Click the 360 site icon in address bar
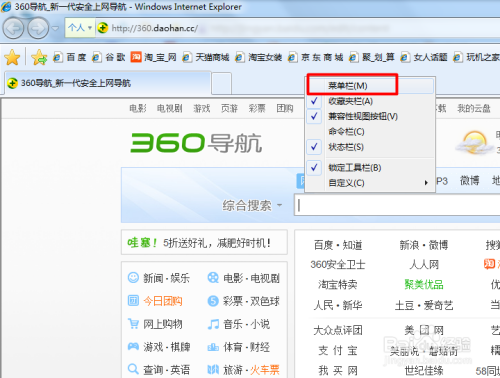 [103, 28]
